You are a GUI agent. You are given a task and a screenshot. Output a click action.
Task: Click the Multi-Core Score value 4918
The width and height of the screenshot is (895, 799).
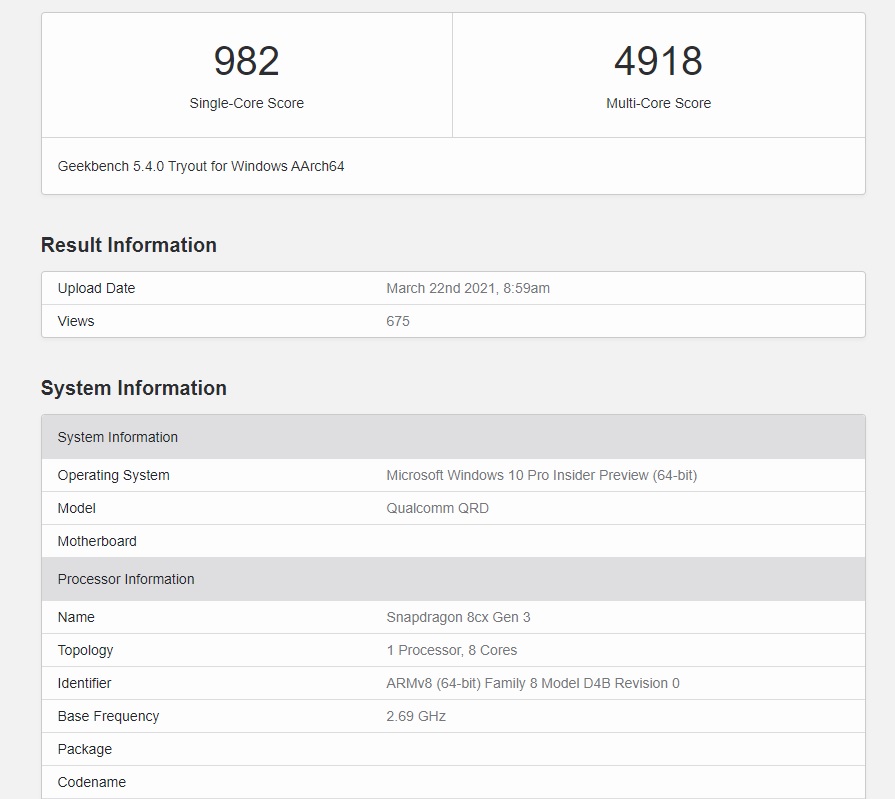click(658, 61)
